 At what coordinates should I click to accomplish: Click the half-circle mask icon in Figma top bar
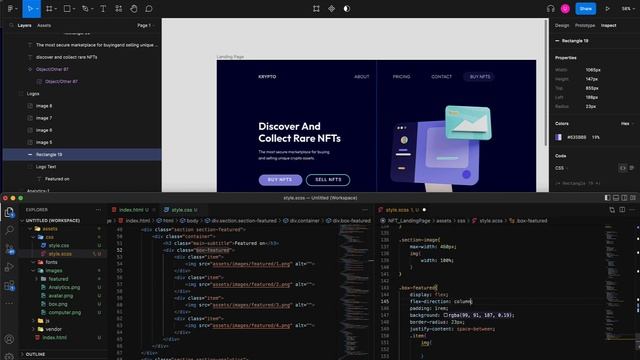(x=347, y=9)
